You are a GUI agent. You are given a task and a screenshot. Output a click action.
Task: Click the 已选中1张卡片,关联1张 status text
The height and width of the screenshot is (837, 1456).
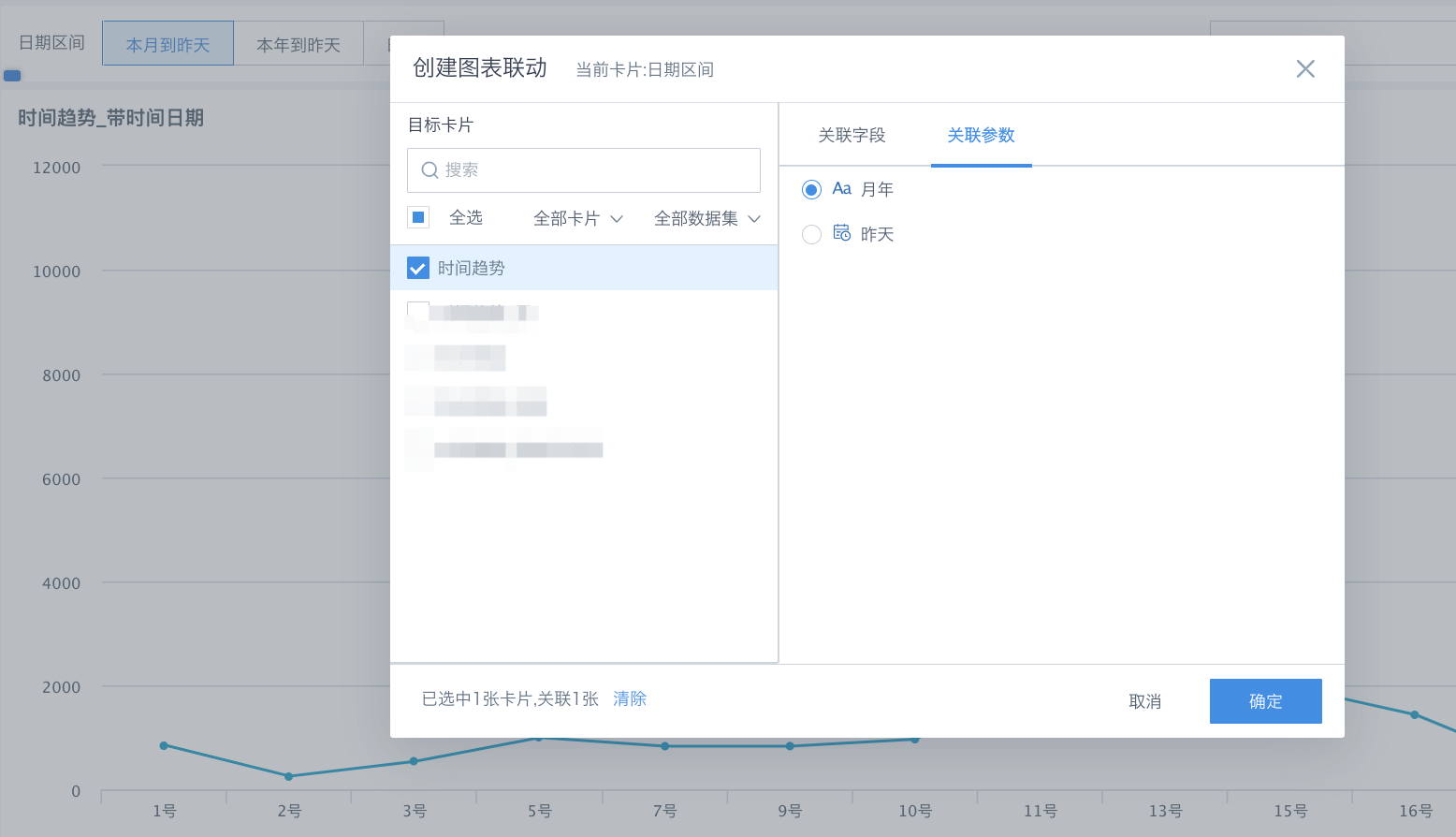pyautogui.click(x=510, y=699)
